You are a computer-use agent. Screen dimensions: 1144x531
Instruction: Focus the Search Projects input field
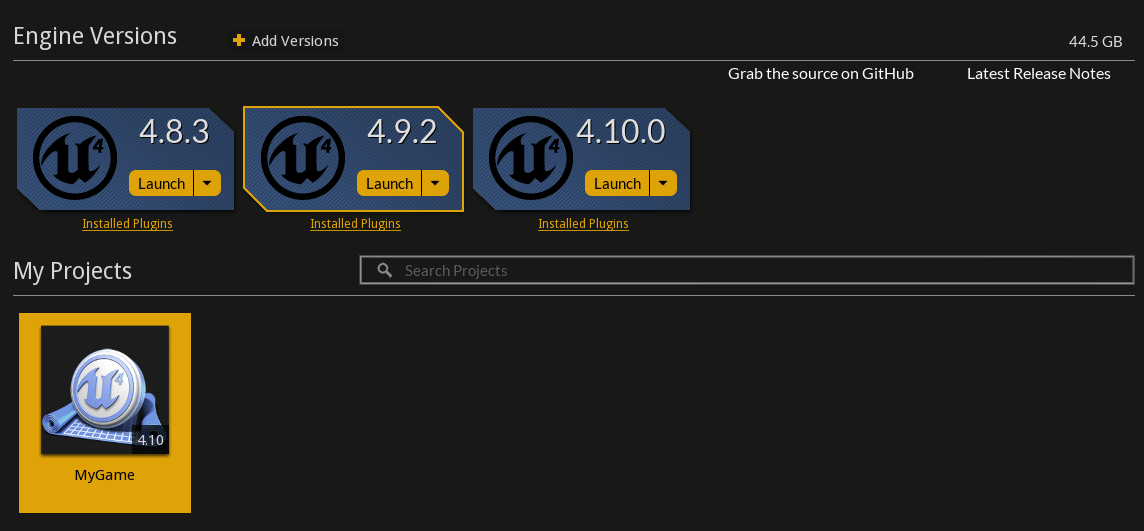747,270
